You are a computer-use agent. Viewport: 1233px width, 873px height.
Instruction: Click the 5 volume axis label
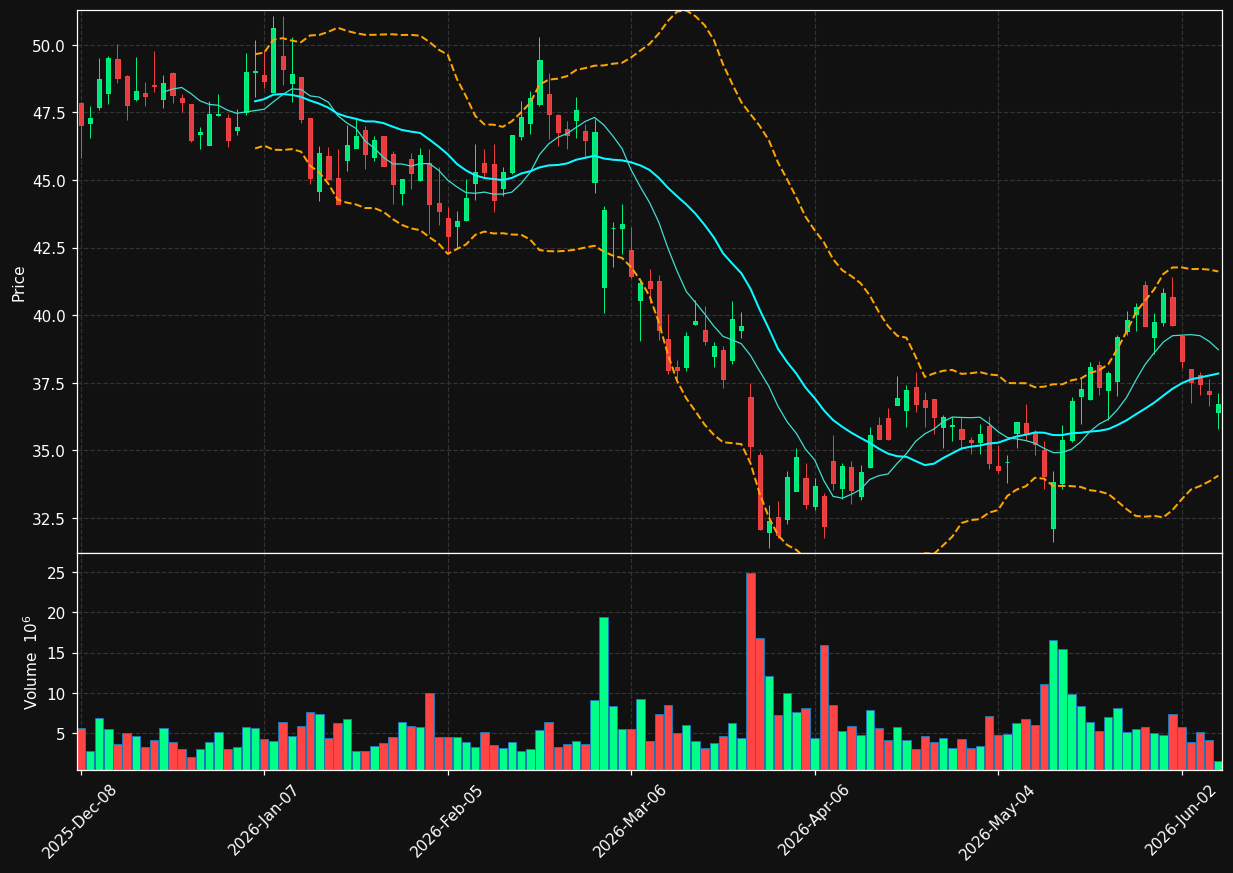click(x=61, y=734)
